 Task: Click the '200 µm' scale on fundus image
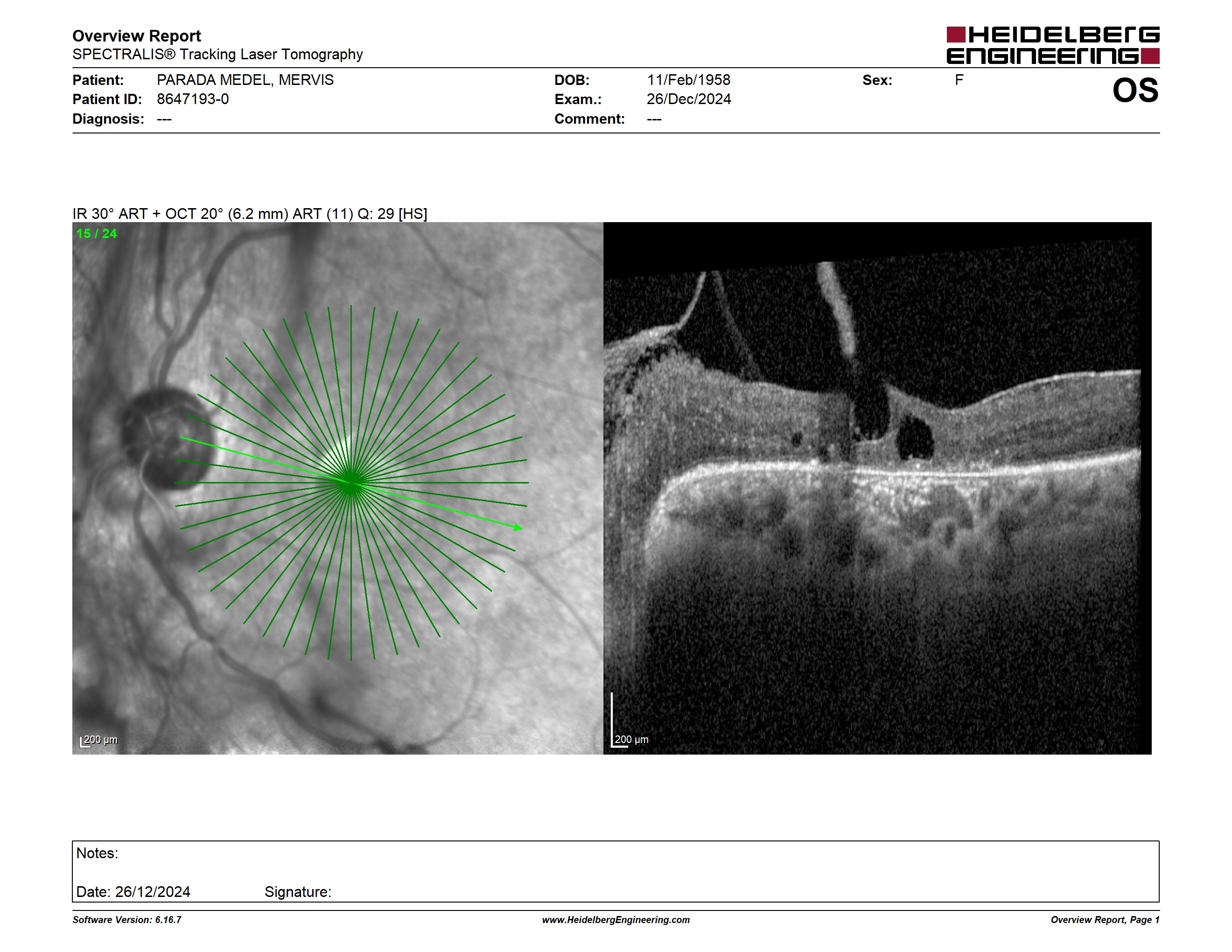pos(99,740)
